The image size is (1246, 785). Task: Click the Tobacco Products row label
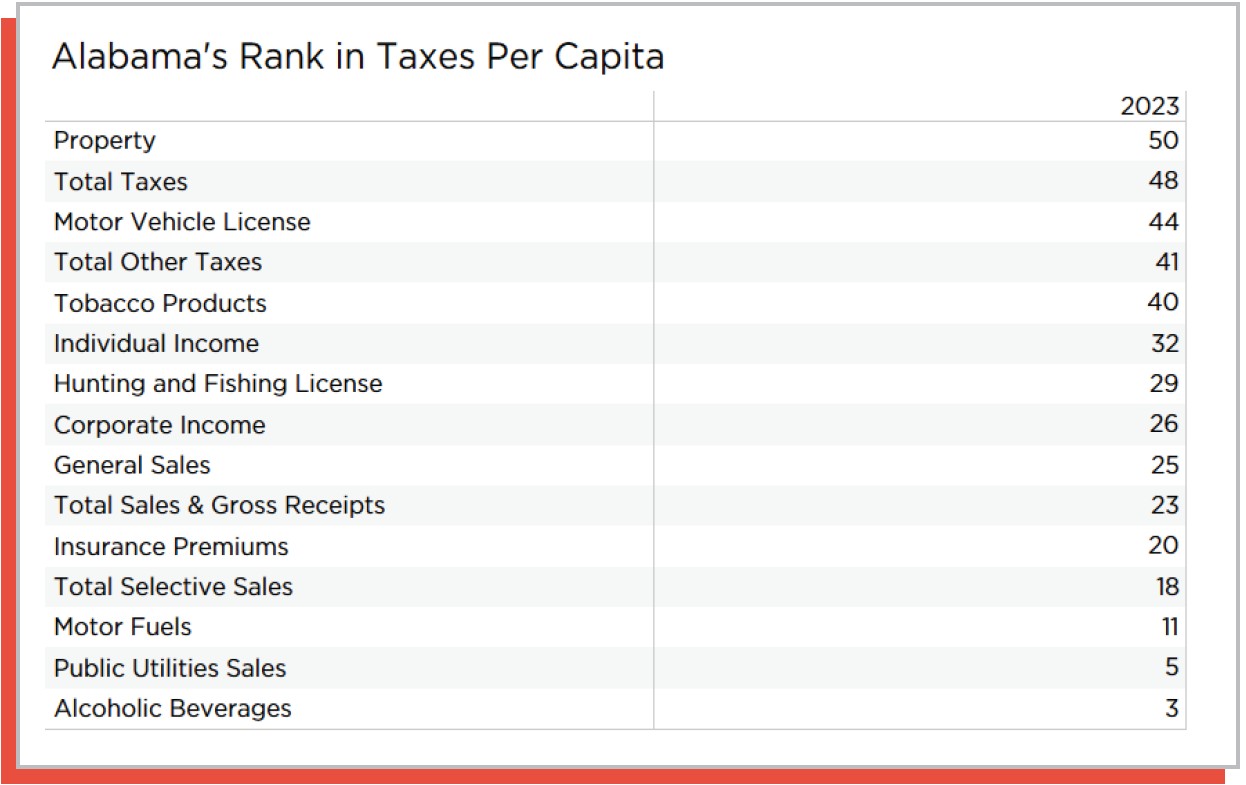[x=160, y=303]
